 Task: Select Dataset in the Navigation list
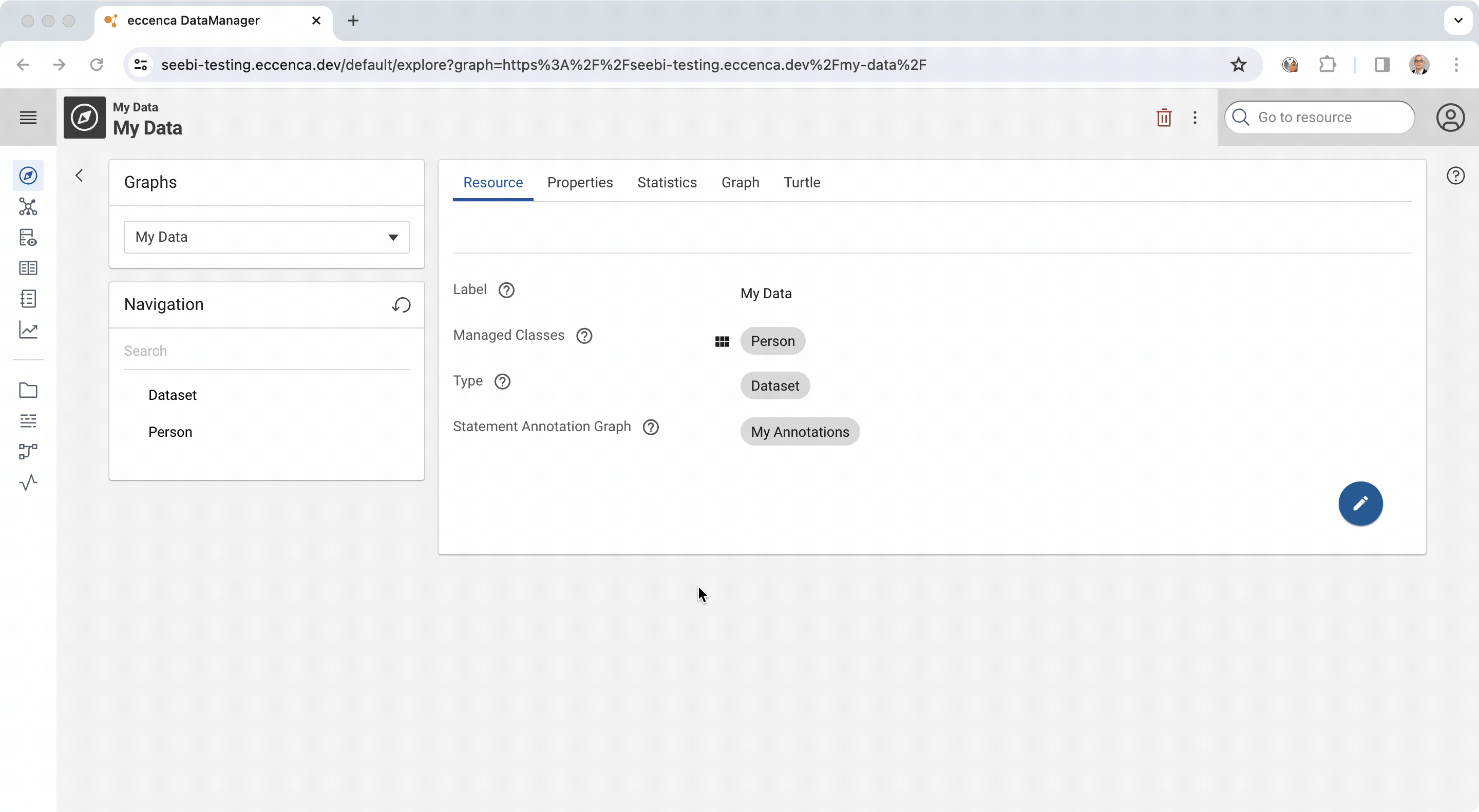coord(172,395)
